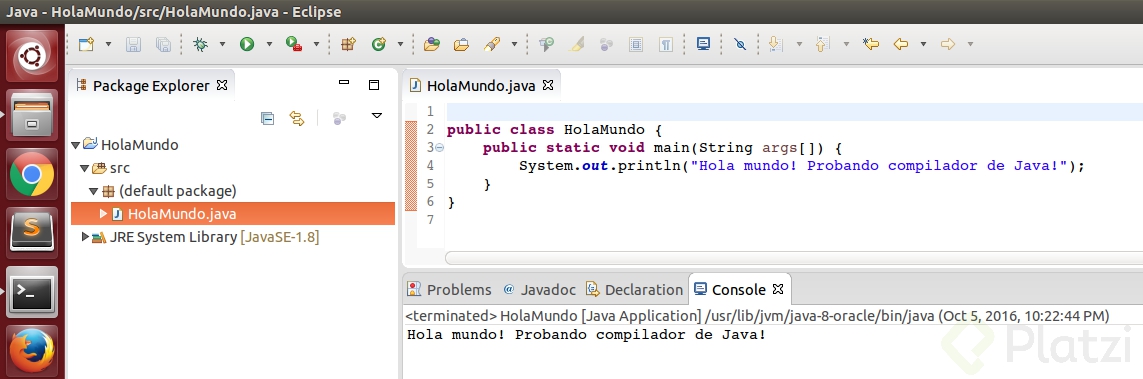Screen dimensions: 1143x379
Task: Switch to the Problems tab
Action: pos(449,289)
